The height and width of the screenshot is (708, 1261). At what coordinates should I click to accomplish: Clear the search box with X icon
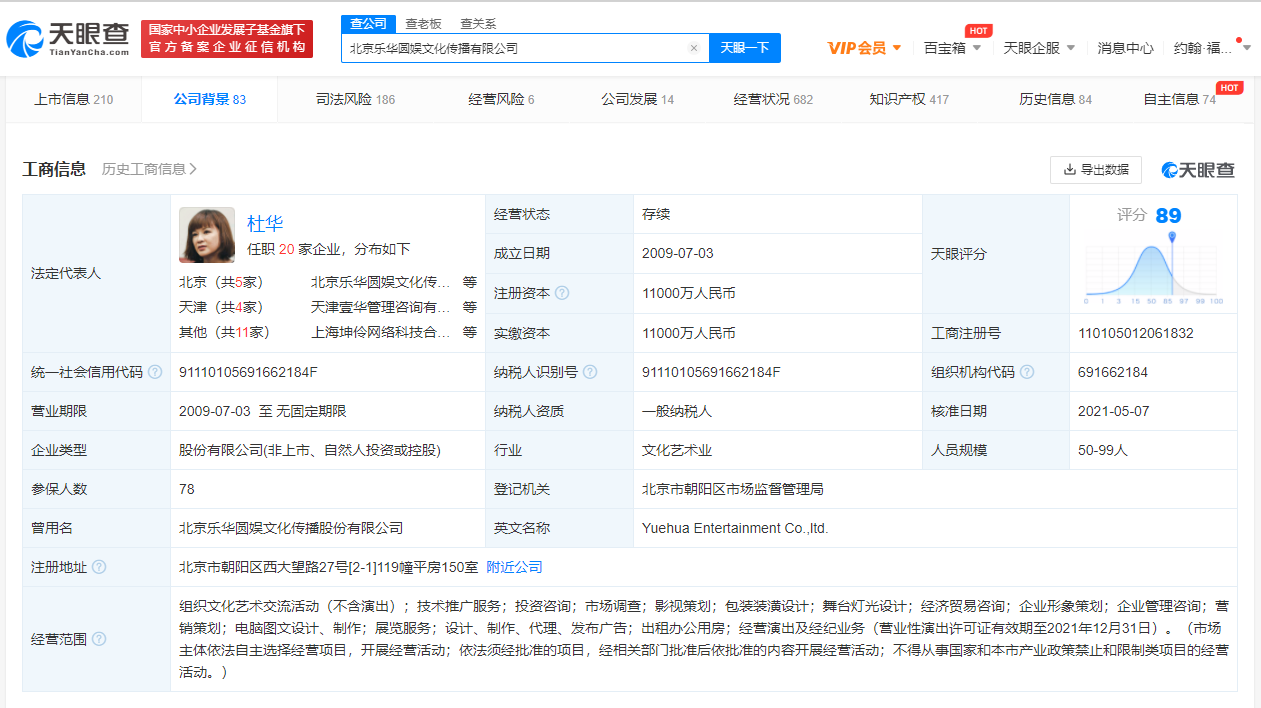(694, 48)
